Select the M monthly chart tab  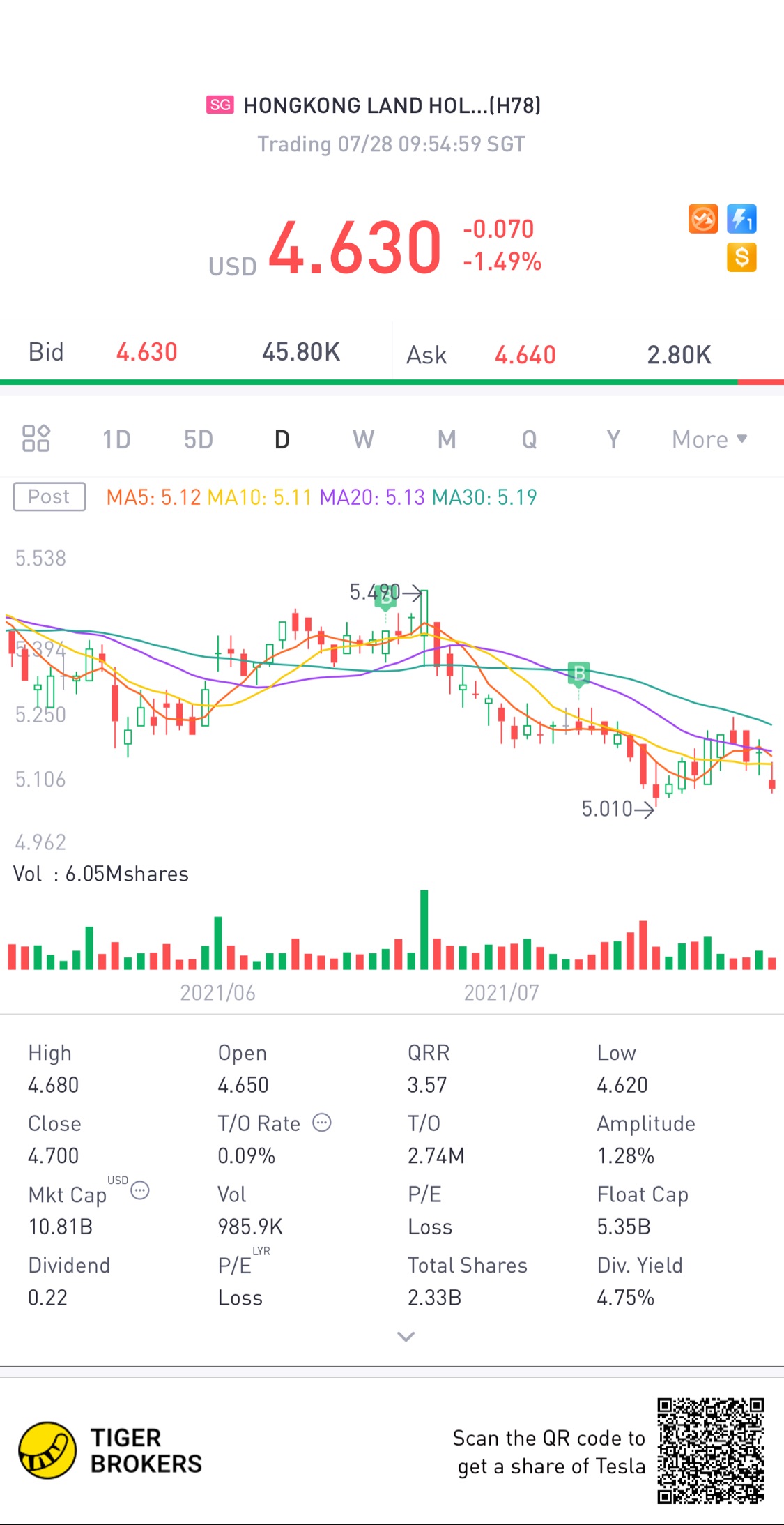447,439
